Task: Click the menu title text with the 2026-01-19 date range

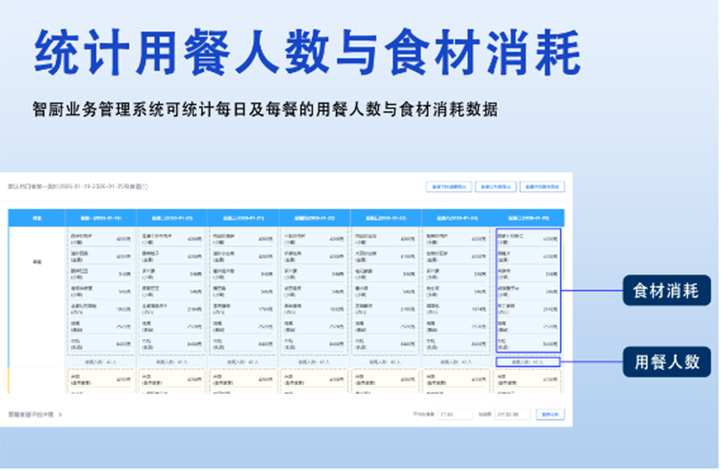Action: (x=78, y=187)
